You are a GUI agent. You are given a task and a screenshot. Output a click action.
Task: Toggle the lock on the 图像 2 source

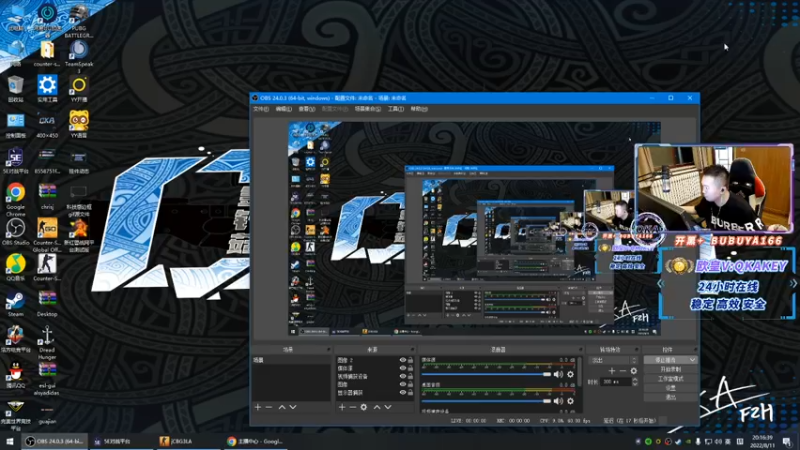tap(410, 360)
